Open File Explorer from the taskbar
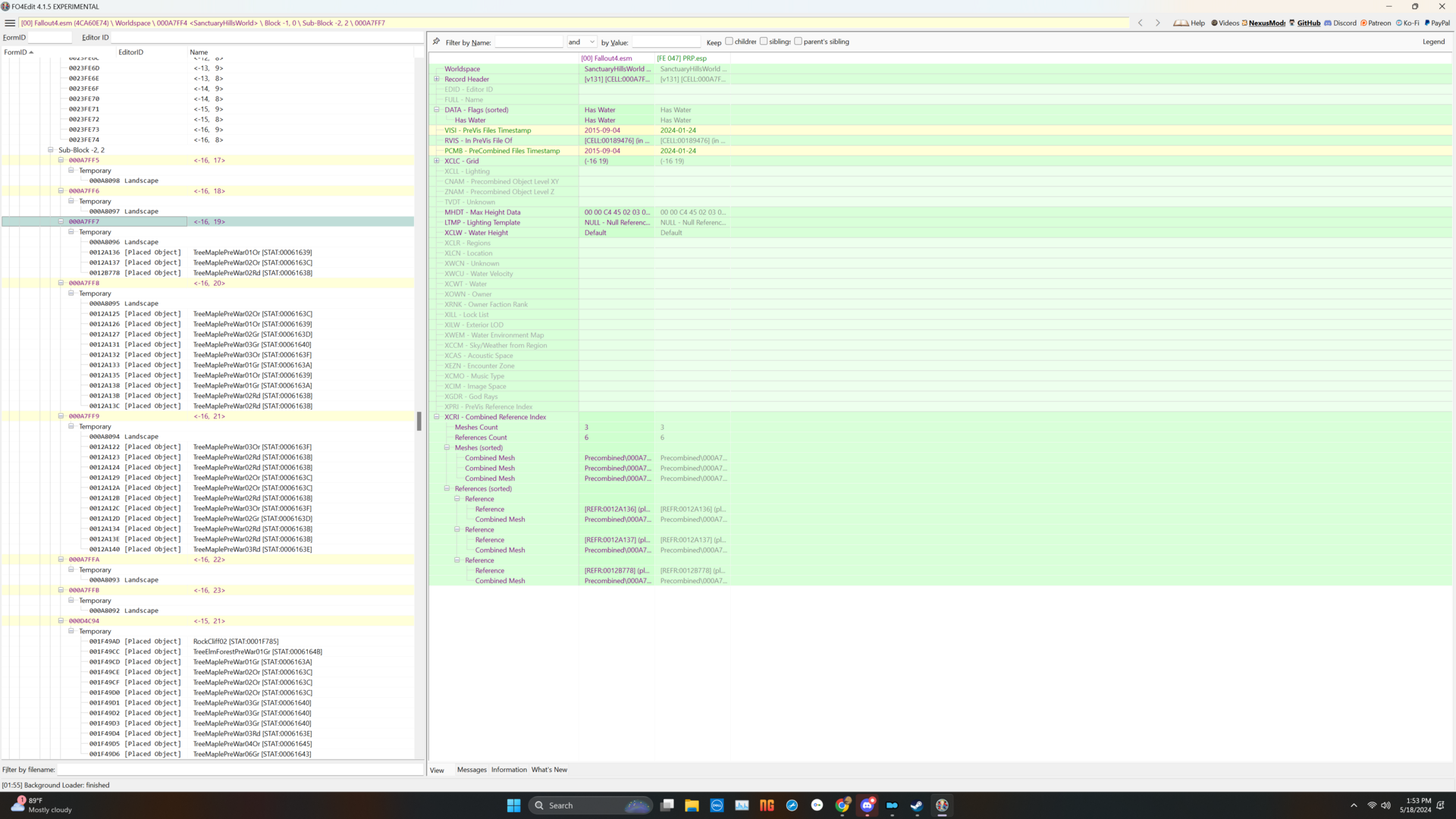 coord(692,805)
